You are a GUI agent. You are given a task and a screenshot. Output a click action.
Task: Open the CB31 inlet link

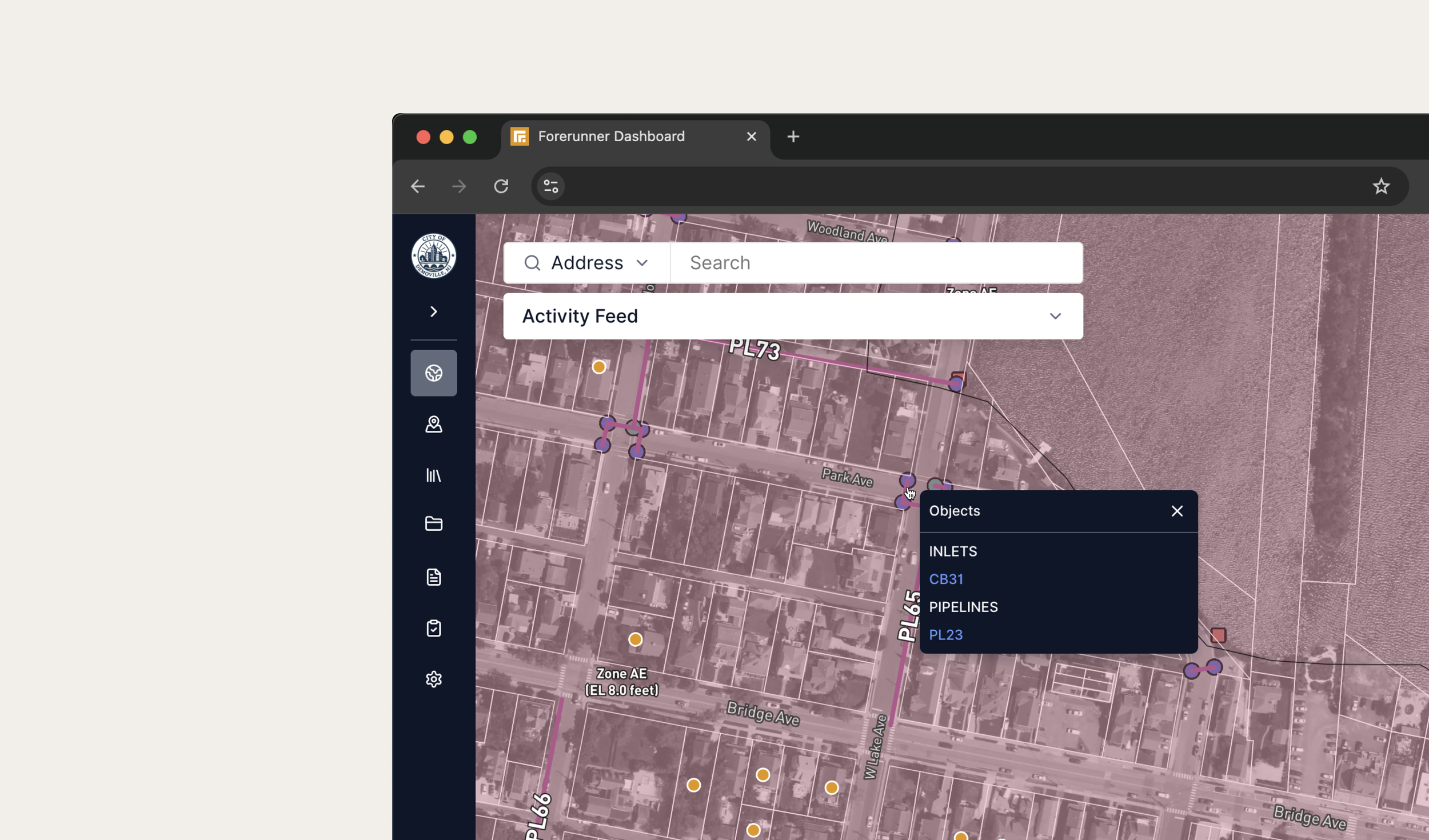pos(945,579)
